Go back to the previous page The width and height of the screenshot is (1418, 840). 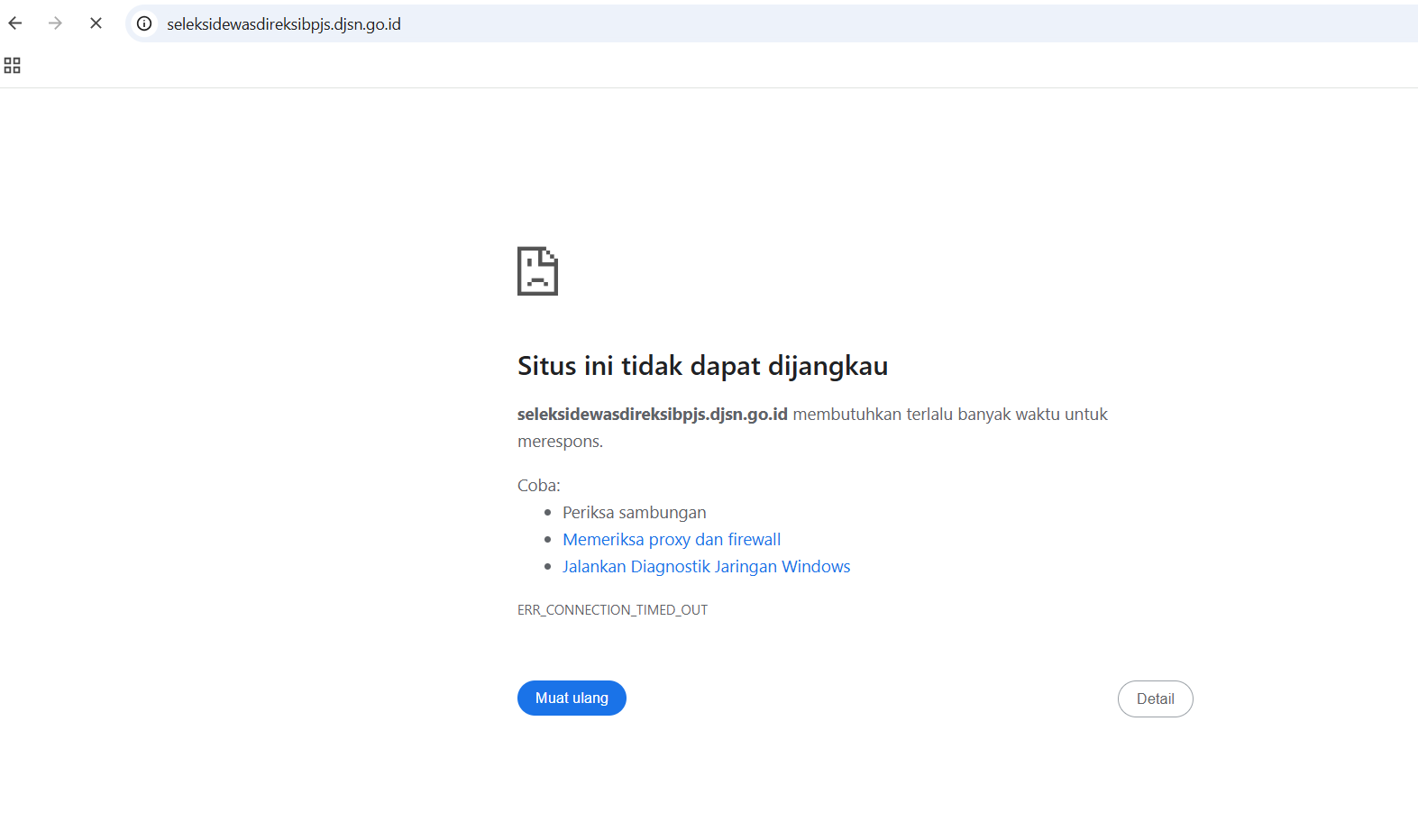pyautogui.click(x=15, y=23)
